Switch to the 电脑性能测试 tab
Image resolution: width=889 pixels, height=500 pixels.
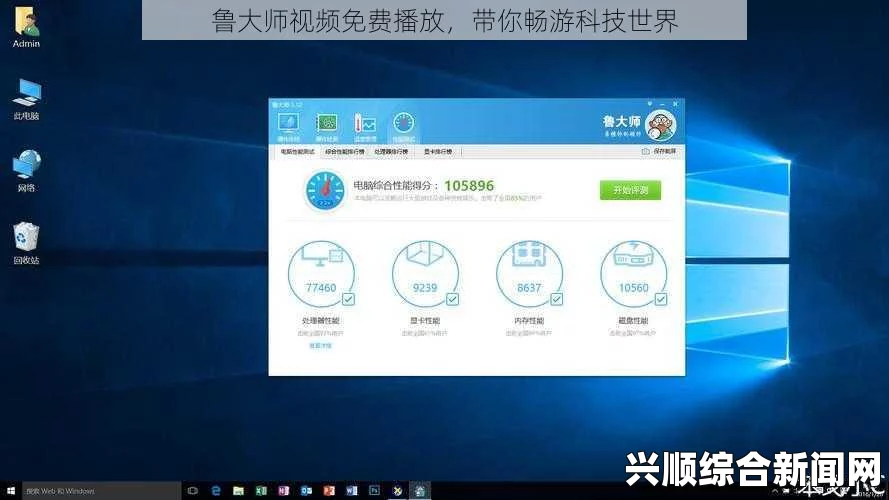297,152
